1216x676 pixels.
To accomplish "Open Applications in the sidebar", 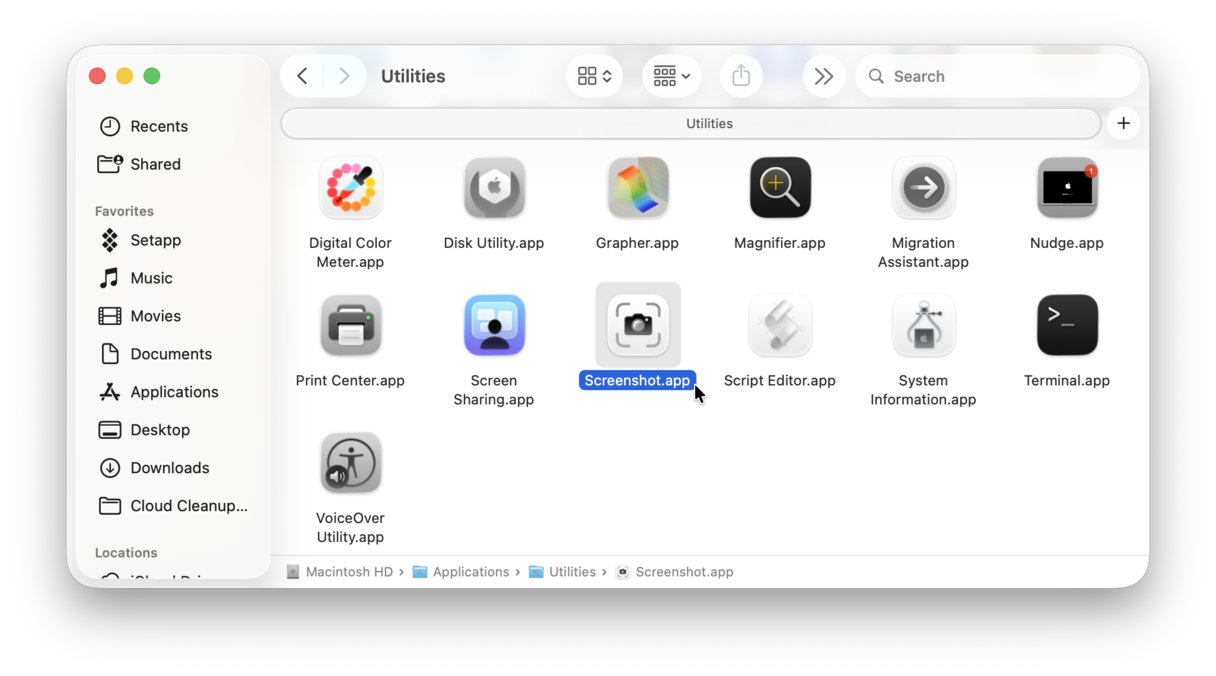I will click(x=172, y=392).
